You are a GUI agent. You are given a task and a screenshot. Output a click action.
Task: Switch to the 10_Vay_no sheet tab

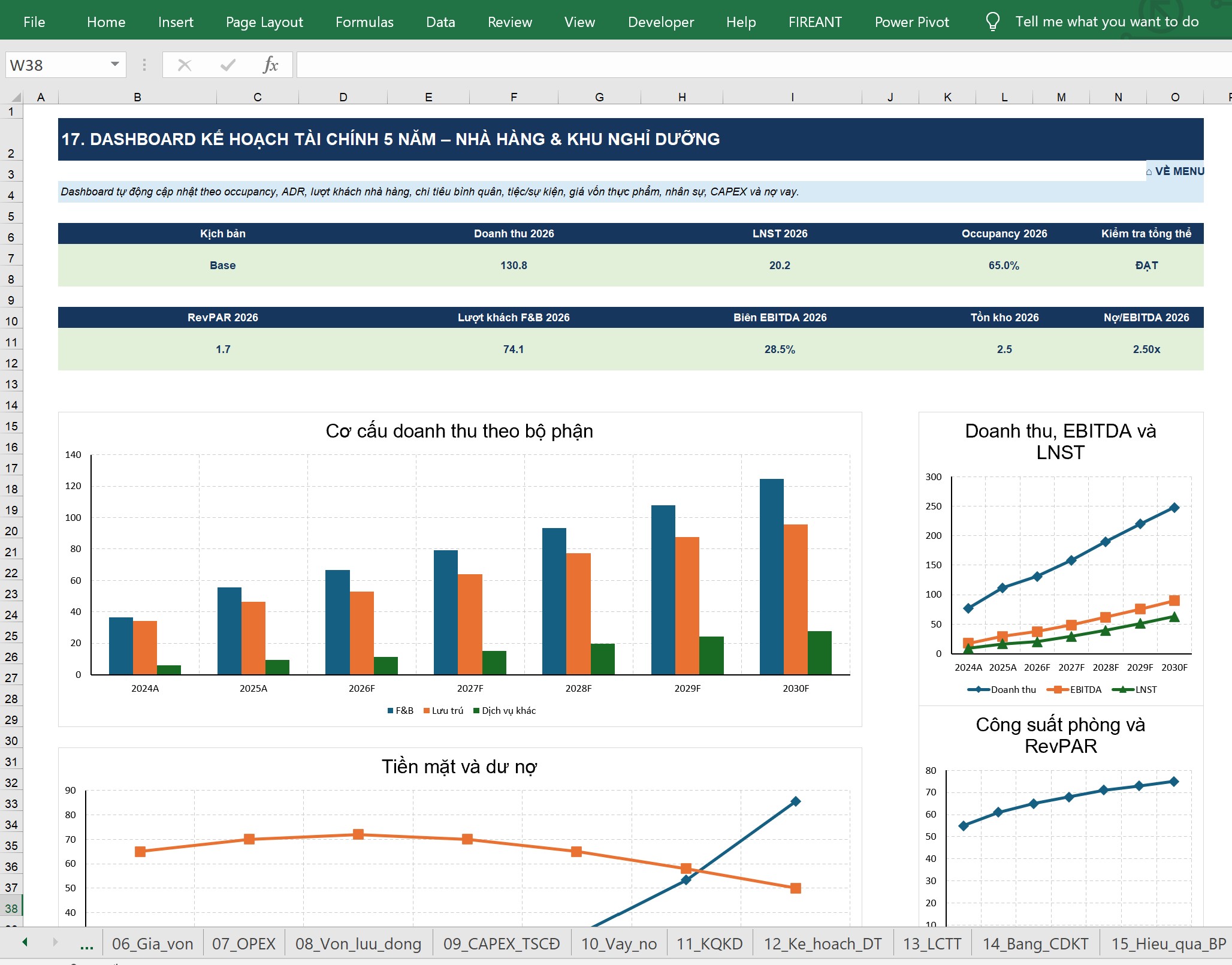pos(619,943)
